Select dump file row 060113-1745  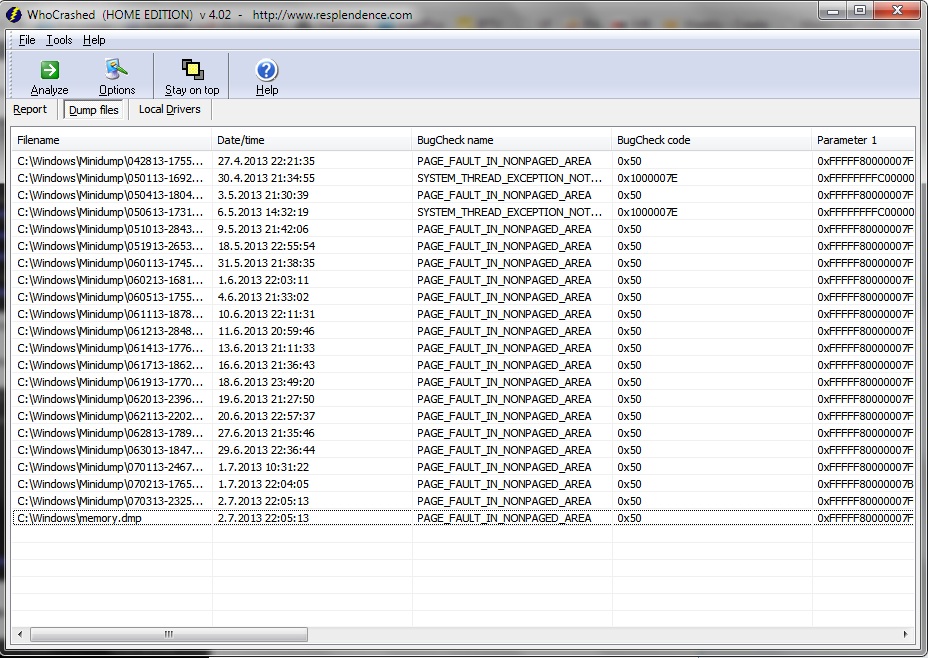pos(463,263)
